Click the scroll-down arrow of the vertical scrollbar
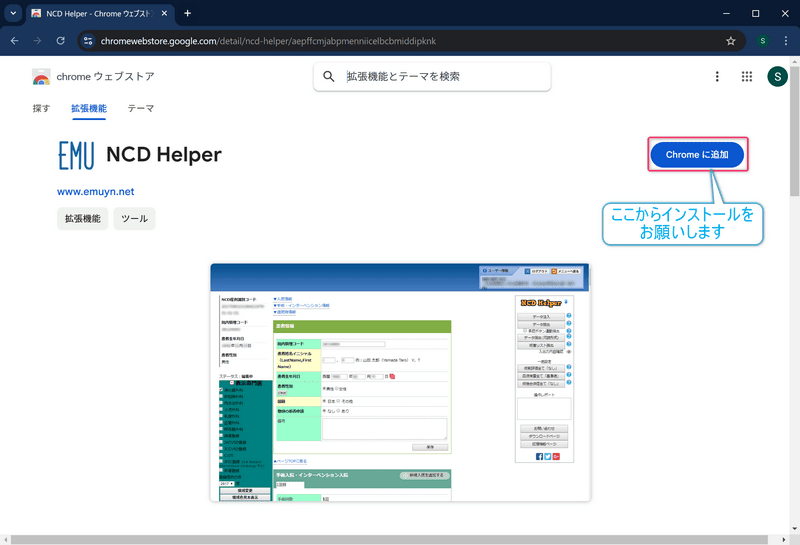The height and width of the screenshot is (545, 800). 794,529
